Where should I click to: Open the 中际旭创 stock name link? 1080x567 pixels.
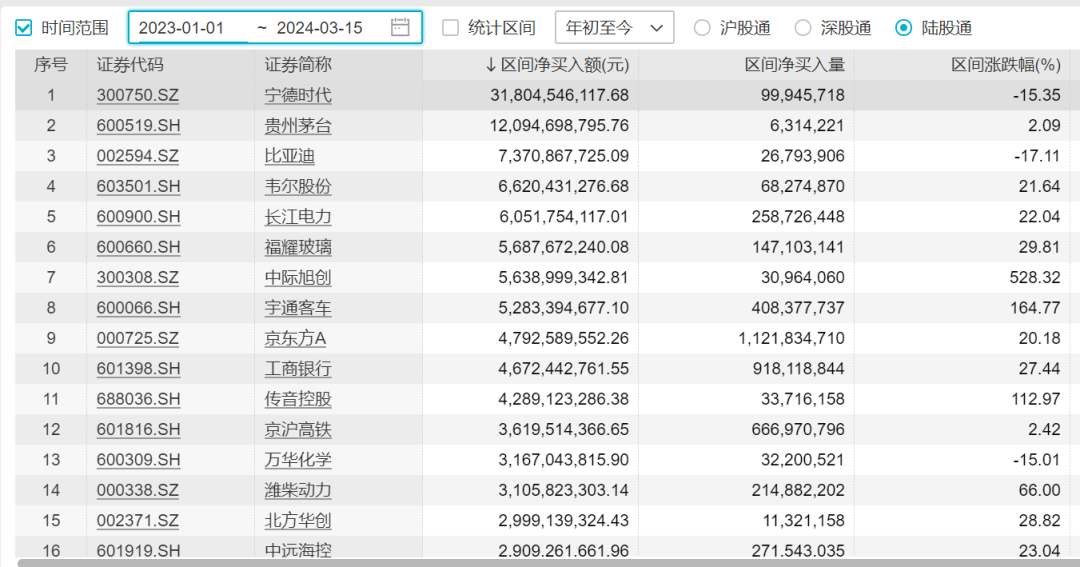pyautogui.click(x=298, y=277)
